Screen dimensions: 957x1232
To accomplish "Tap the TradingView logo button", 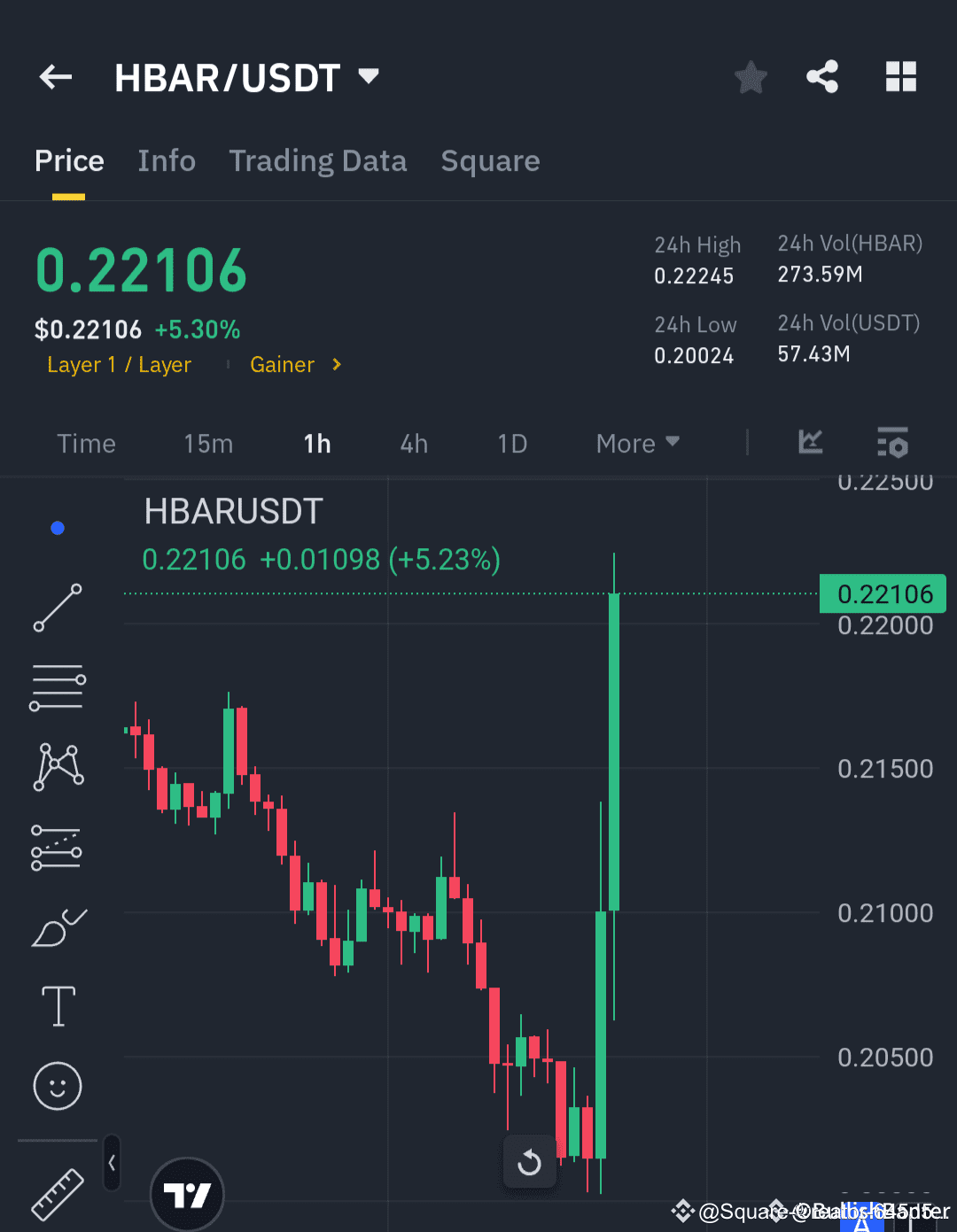I will point(187,1195).
